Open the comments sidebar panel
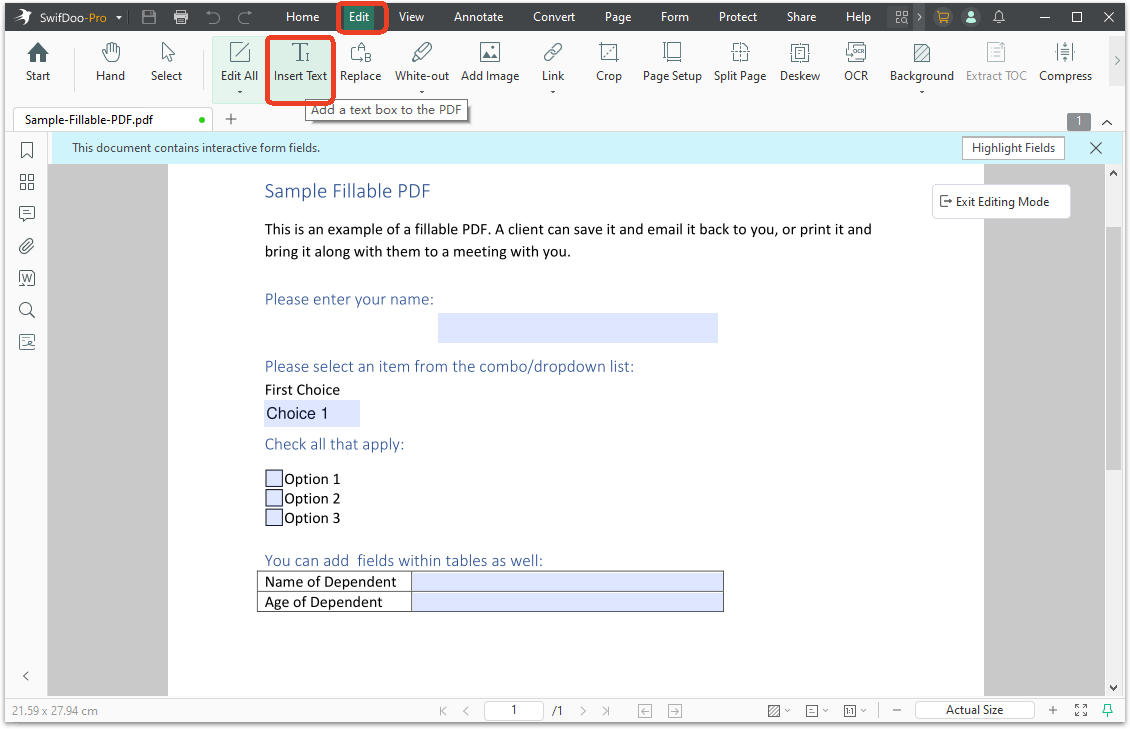Screen dimensions: 1130x729 27,214
